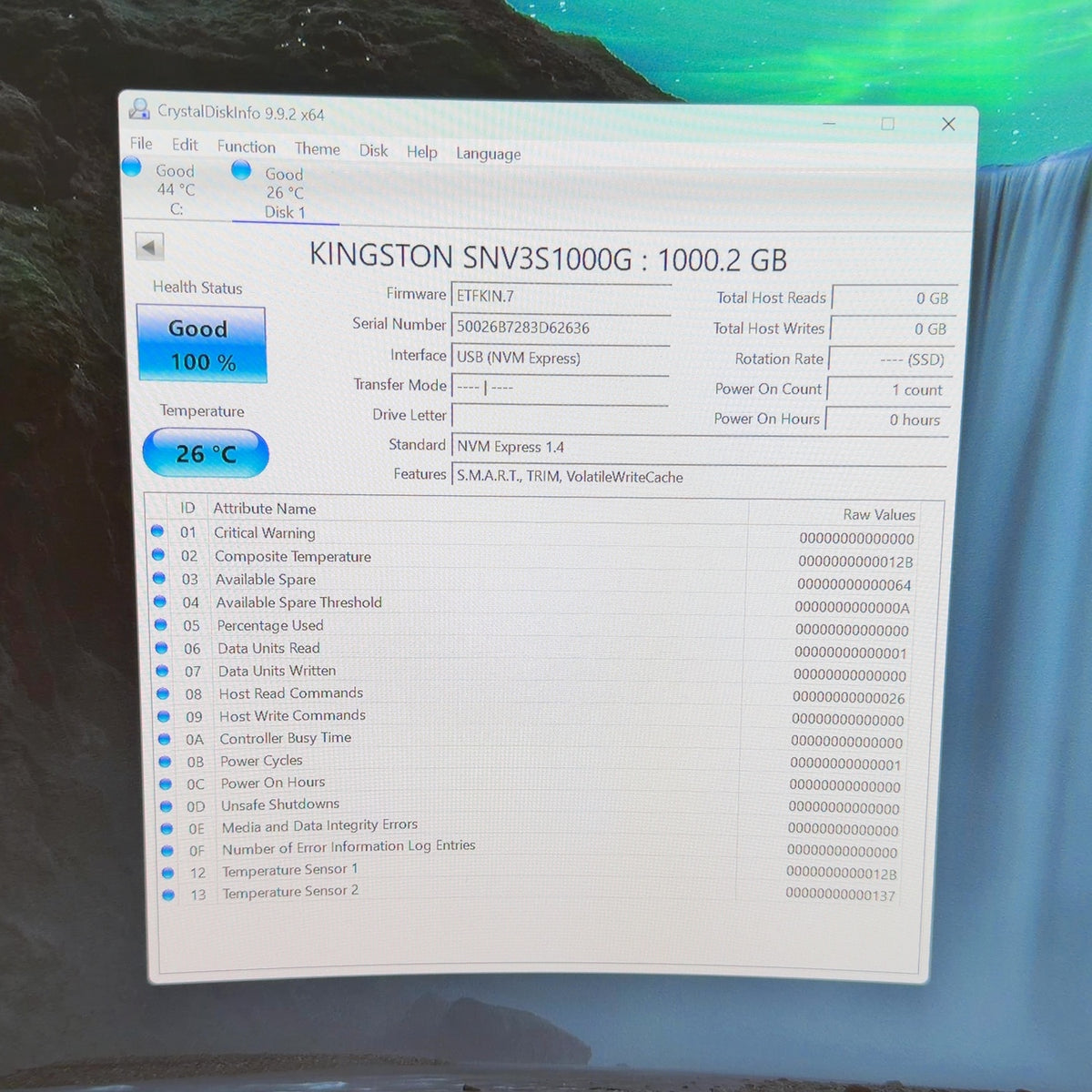Viewport: 1092px width, 1092px height.
Task: Click the Power On Count value 1 count
Action: coord(888,389)
